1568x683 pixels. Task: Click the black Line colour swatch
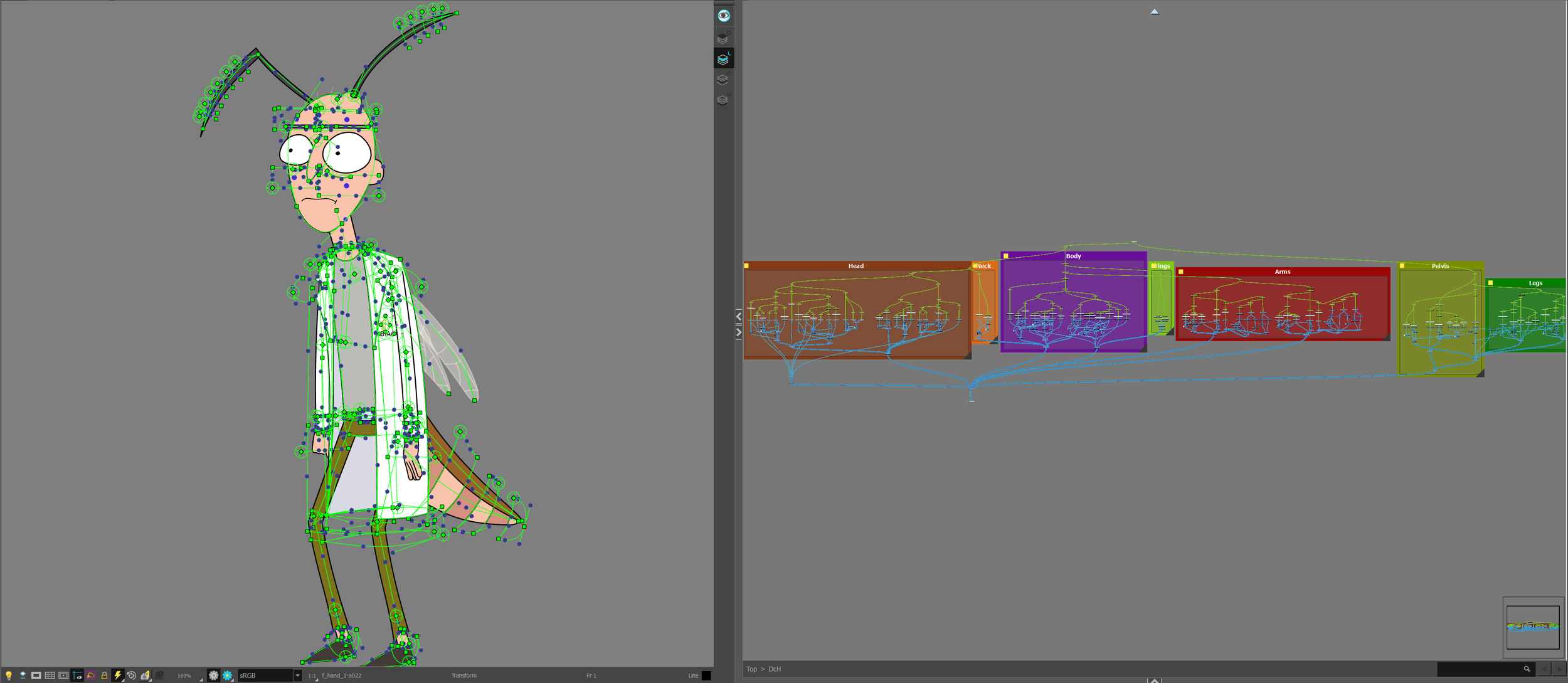(706, 675)
